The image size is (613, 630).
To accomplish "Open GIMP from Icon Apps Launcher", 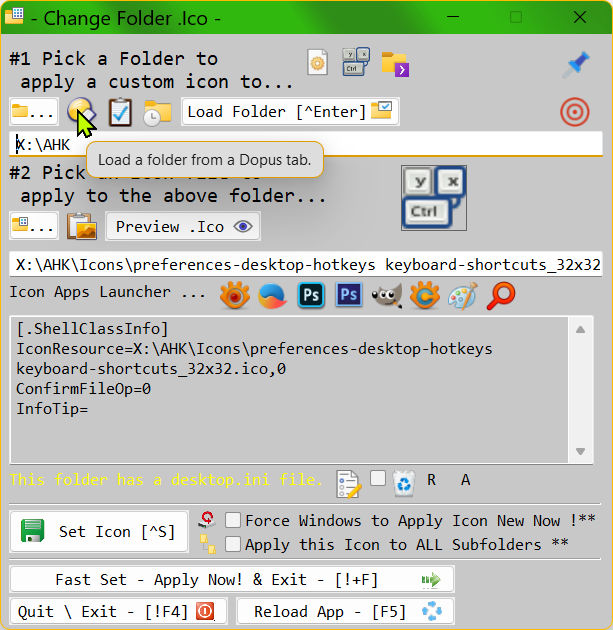I will [387, 294].
